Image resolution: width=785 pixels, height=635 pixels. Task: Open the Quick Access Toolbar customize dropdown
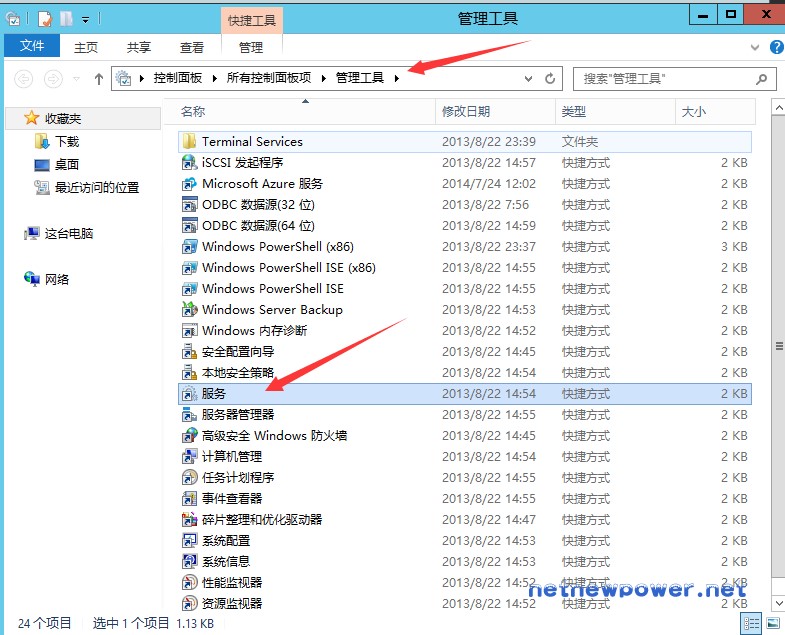point(85,19)
